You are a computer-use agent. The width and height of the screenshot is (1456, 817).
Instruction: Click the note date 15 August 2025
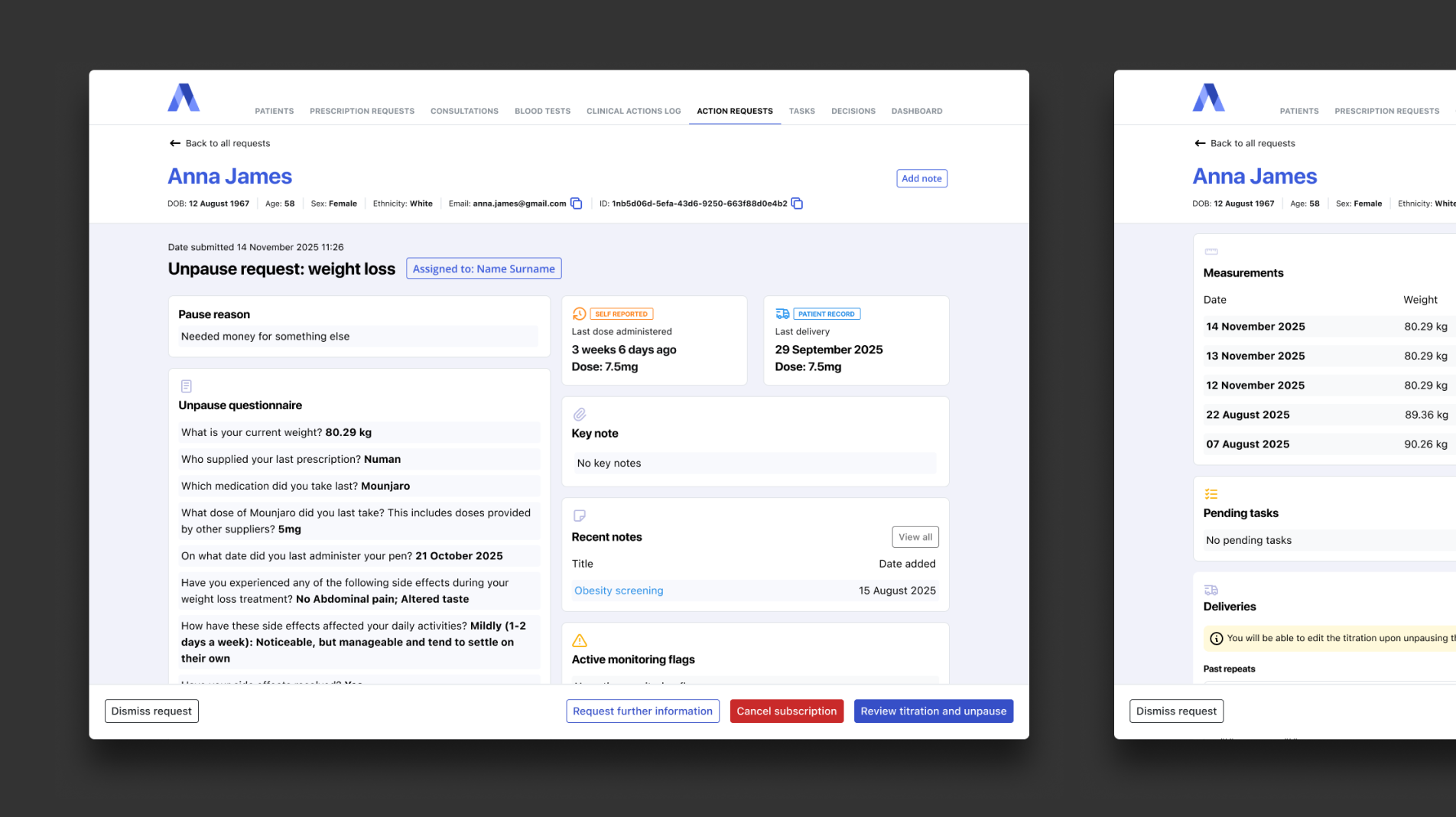pyautogui.click(x=897, y=591)
